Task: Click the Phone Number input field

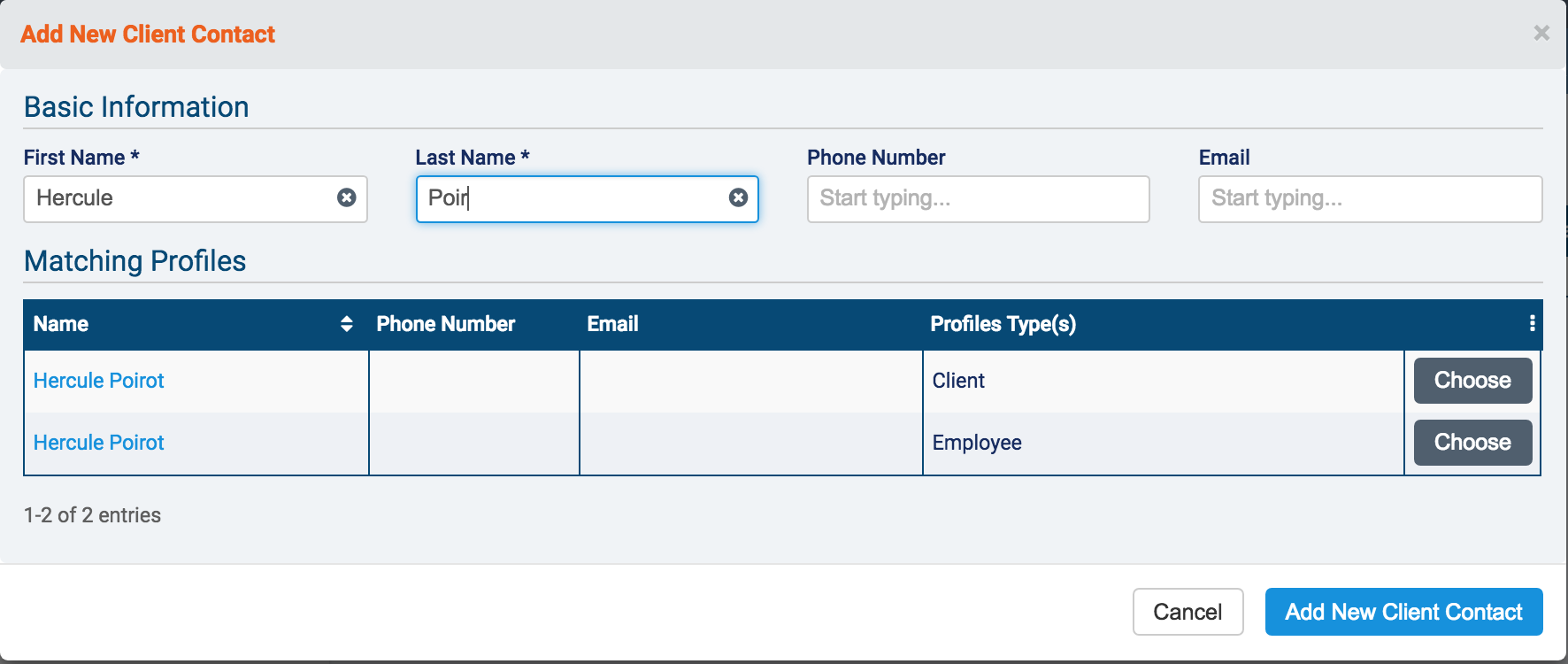Action: (x=978, y=198)
